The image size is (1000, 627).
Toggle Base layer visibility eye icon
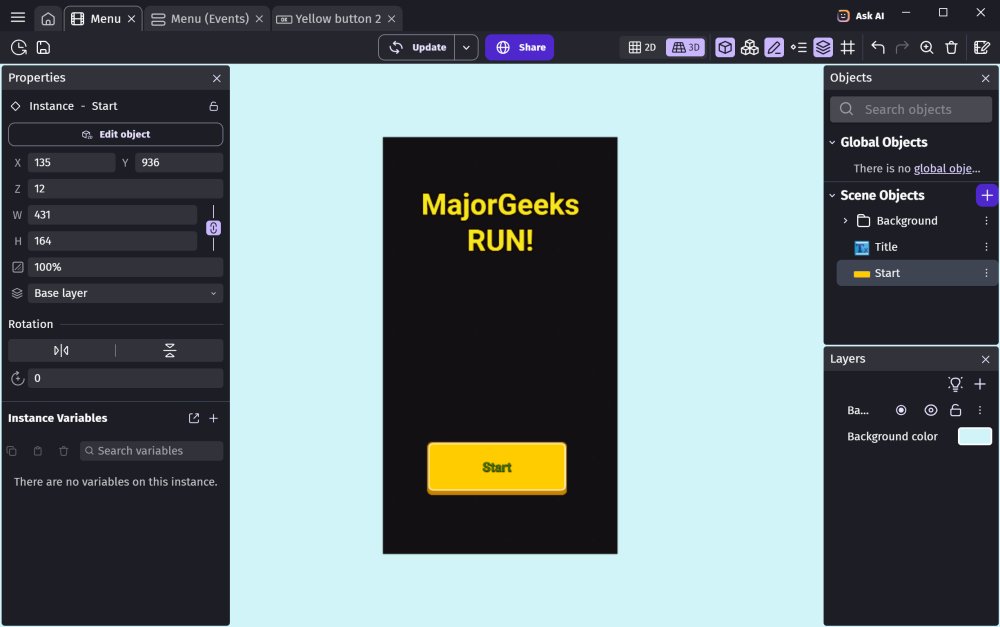point(930,410)
